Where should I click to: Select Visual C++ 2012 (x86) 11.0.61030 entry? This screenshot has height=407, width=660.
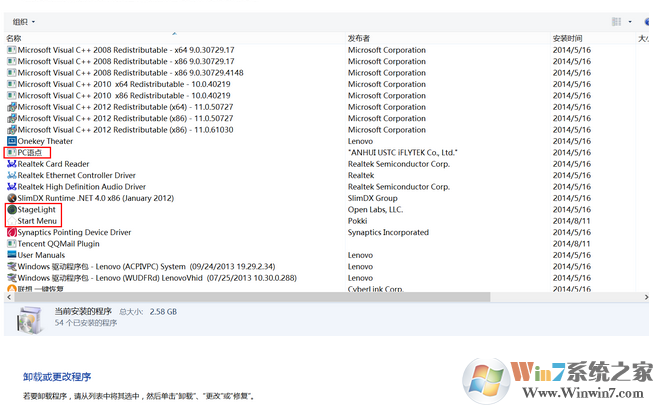(x=125, y=129)
